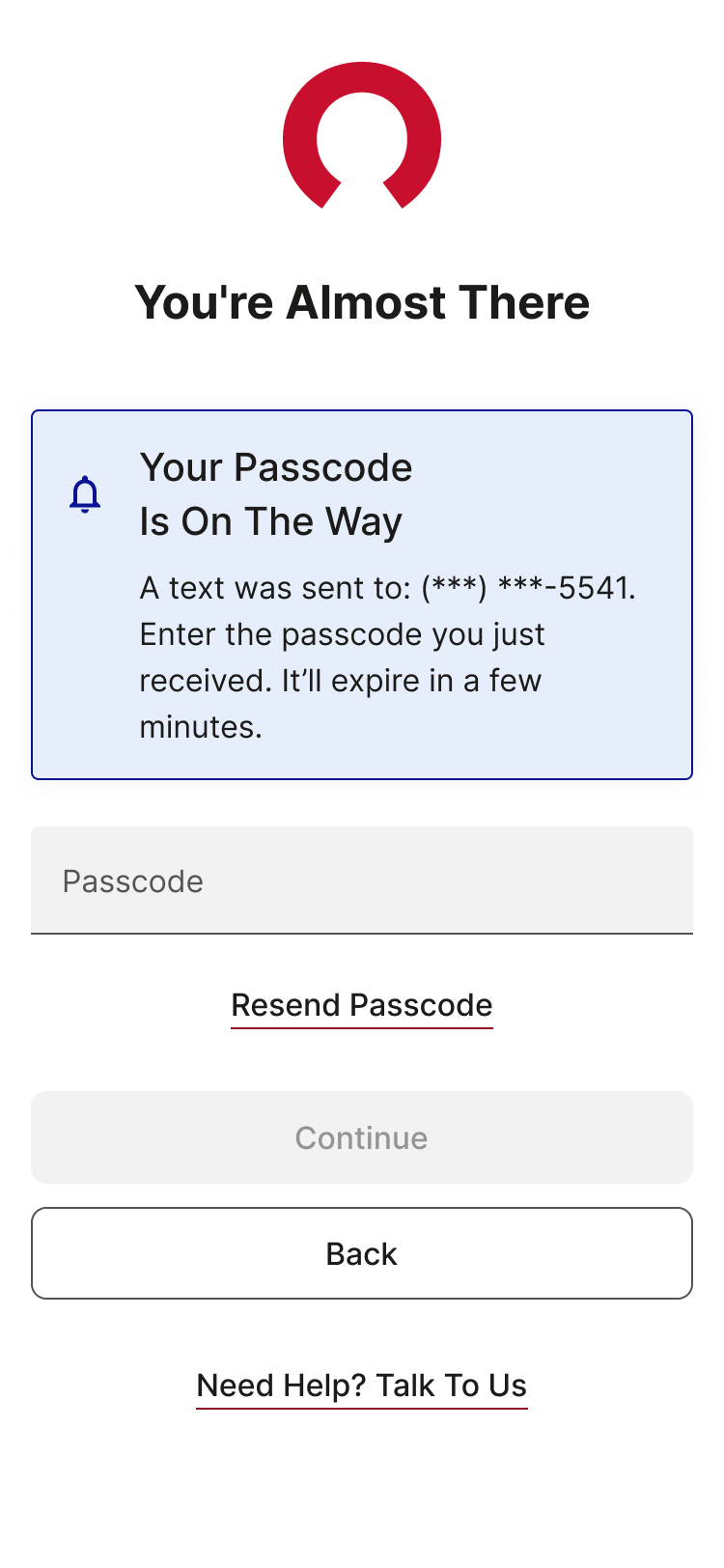
Task: Click the masked phone number (***) ***-5541 text
Action: click(x=530, y=588)
